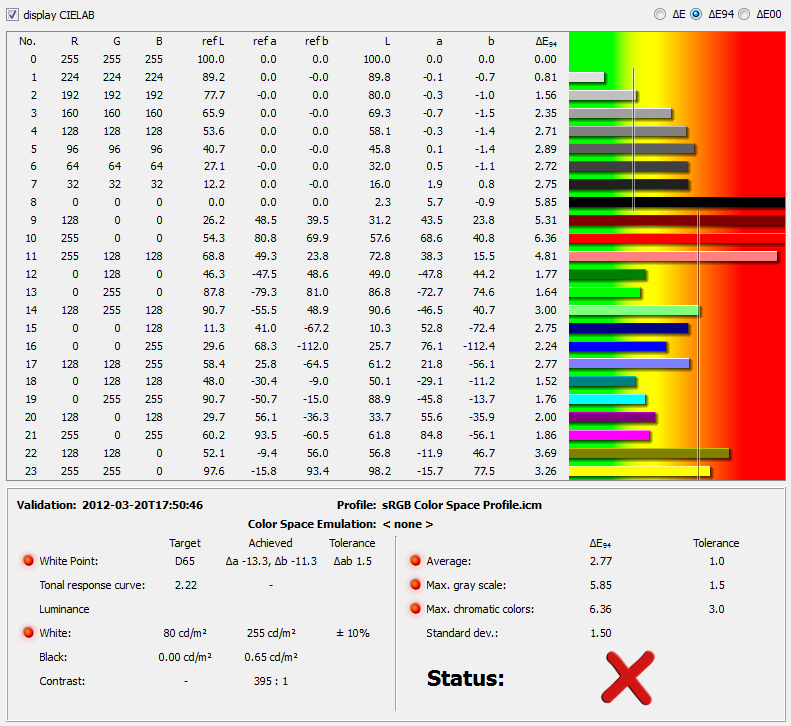This screenshot has height=726, width=791.
Task: Click the ΔE94 column header in table
Action: point(546,41)
